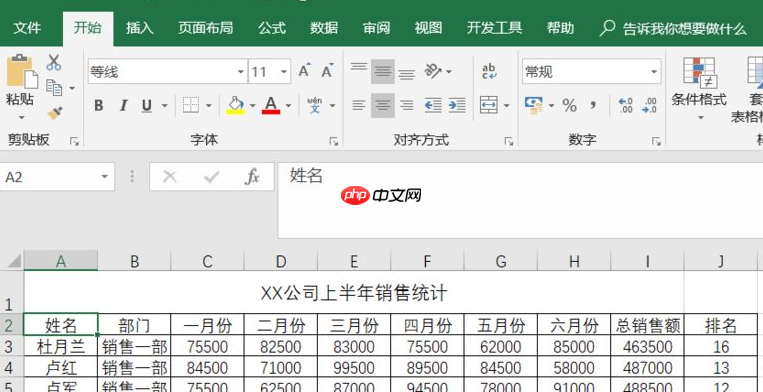Viewport: 763px width, 392px height.
Task: Expand the font color arrow
Action: click(x=288, y=106)
